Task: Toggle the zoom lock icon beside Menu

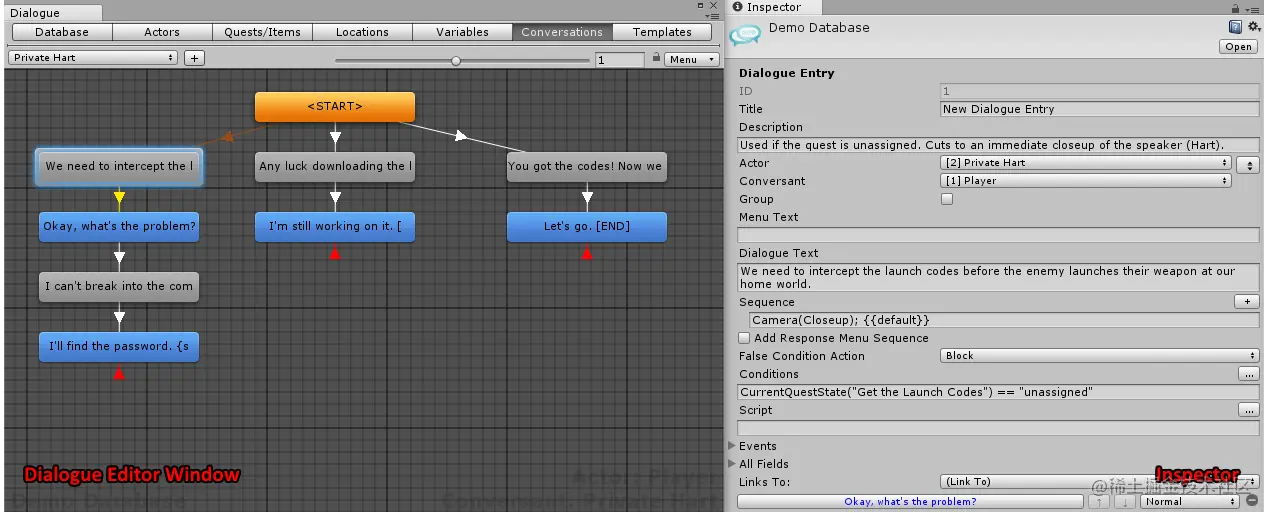Action: pyautogui.click(x=656, y=58)
